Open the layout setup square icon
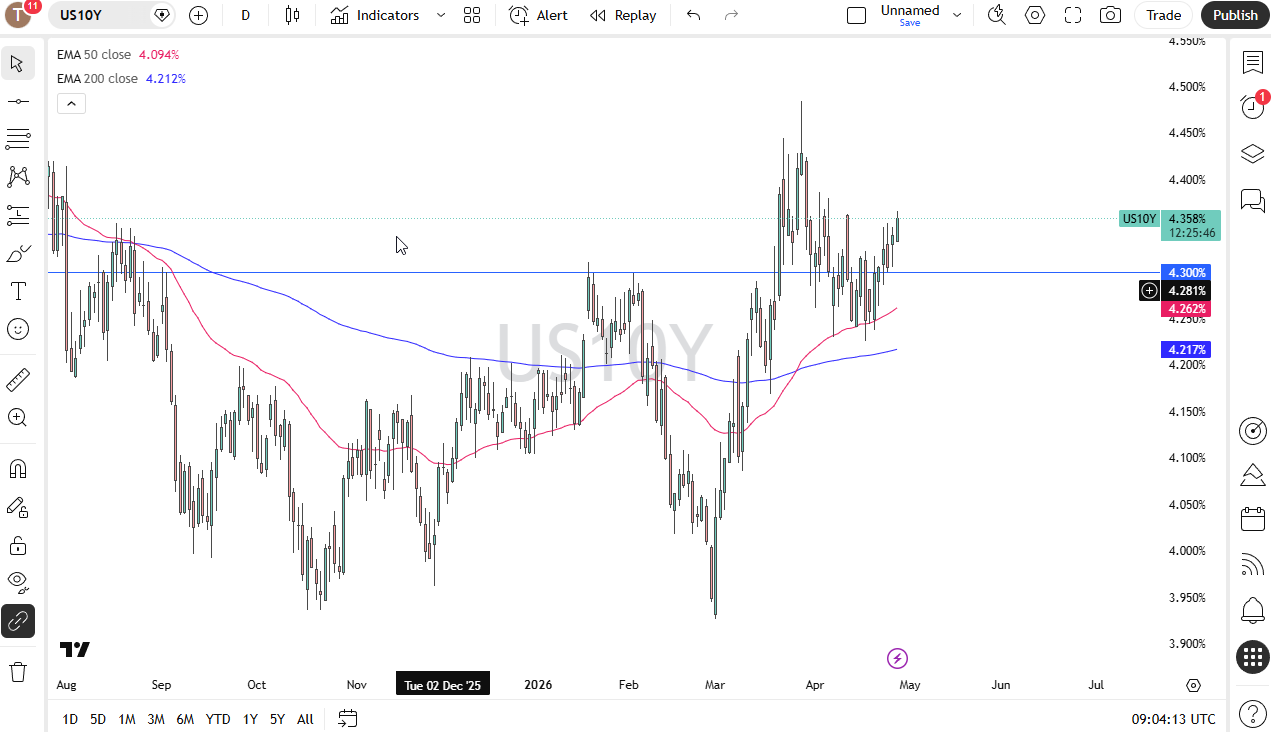This screenshot has height=732, width=1271. (x=856, y=15)
